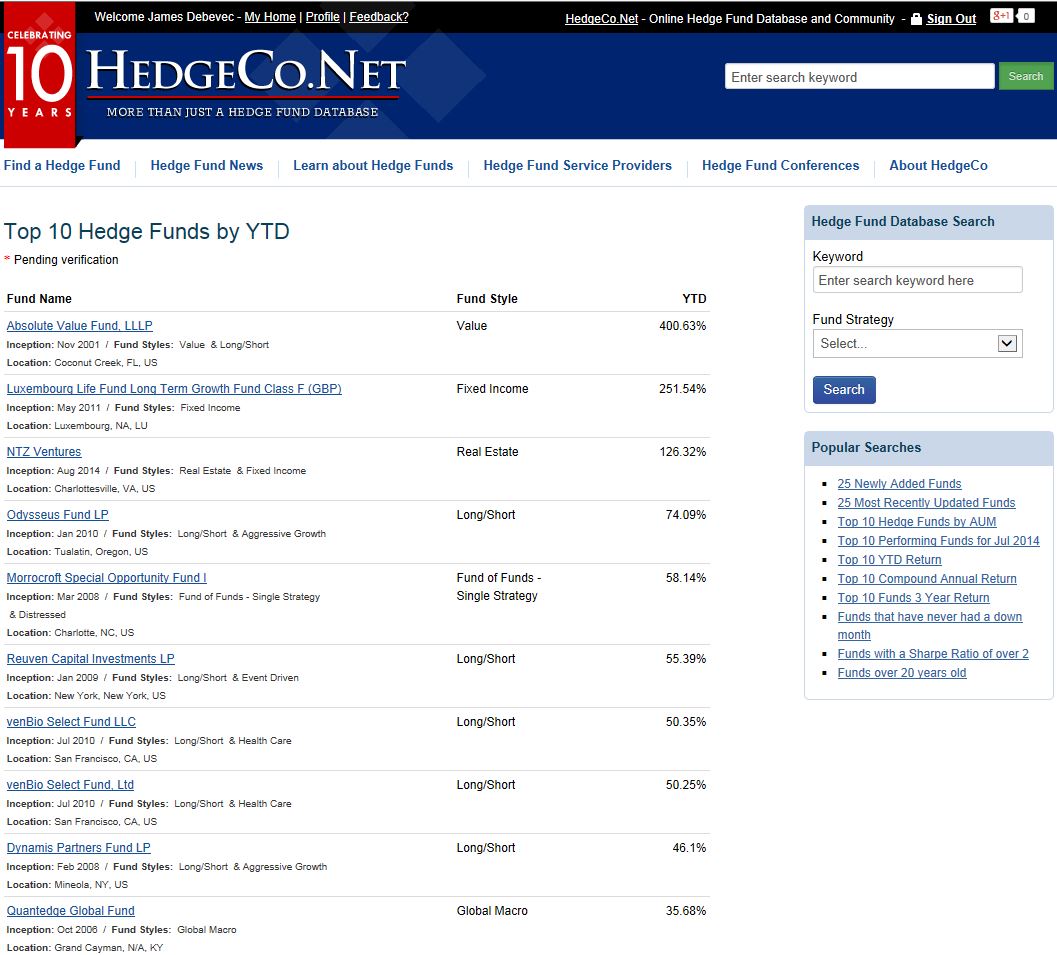
Task: Click the Feedback? link
Action: click(378, 17)
